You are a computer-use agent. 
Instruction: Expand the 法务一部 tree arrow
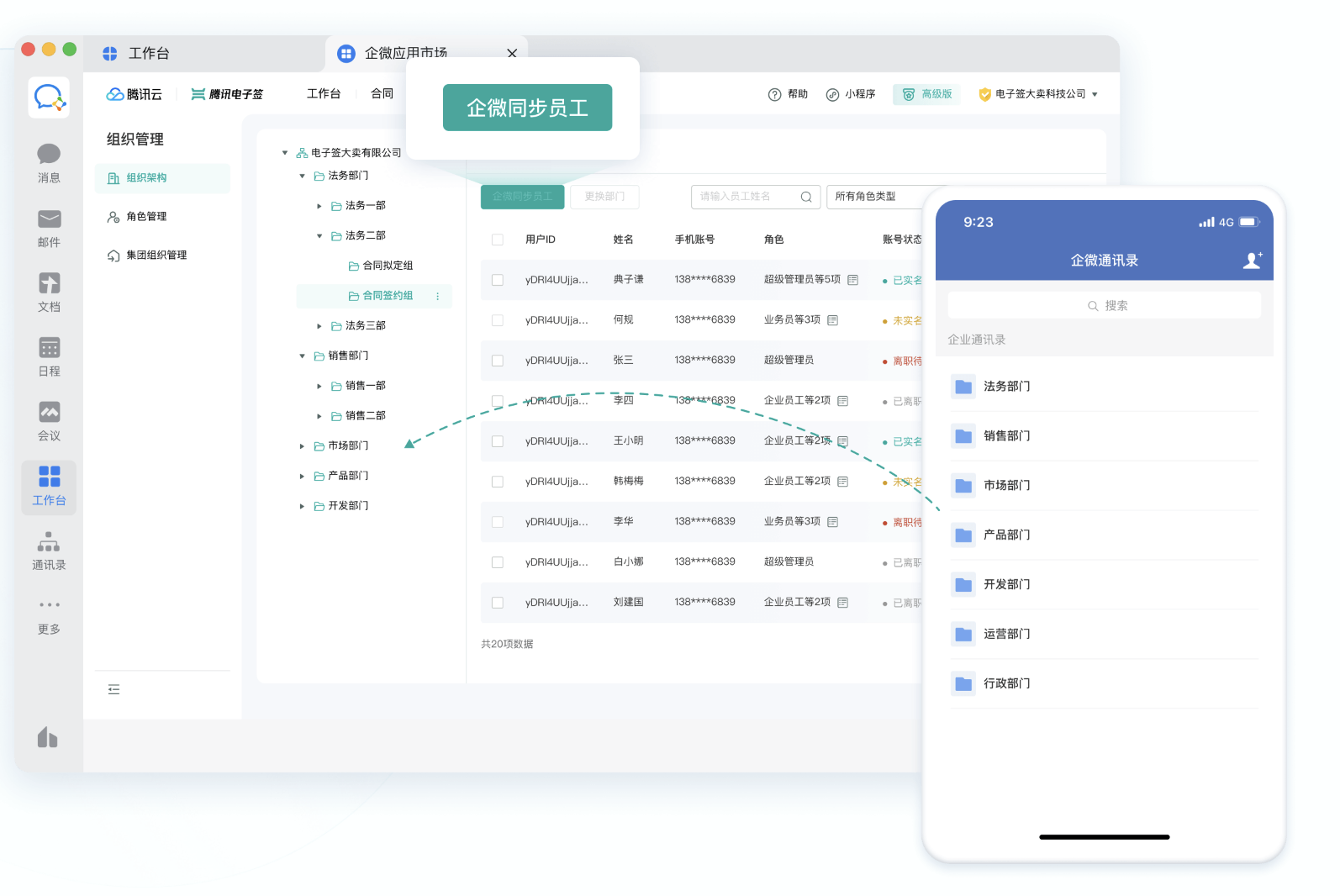(x=319, y=206)
